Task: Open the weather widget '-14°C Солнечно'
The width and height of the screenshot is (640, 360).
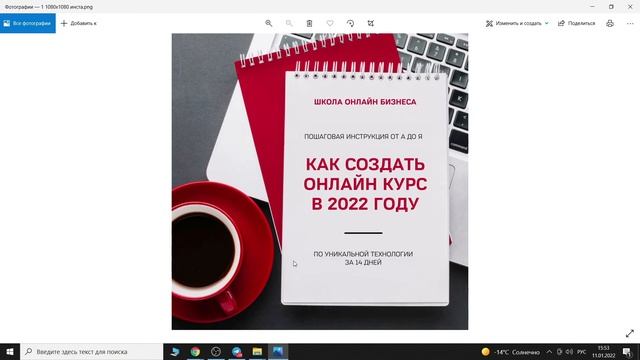Action: (x=510, y=352)
